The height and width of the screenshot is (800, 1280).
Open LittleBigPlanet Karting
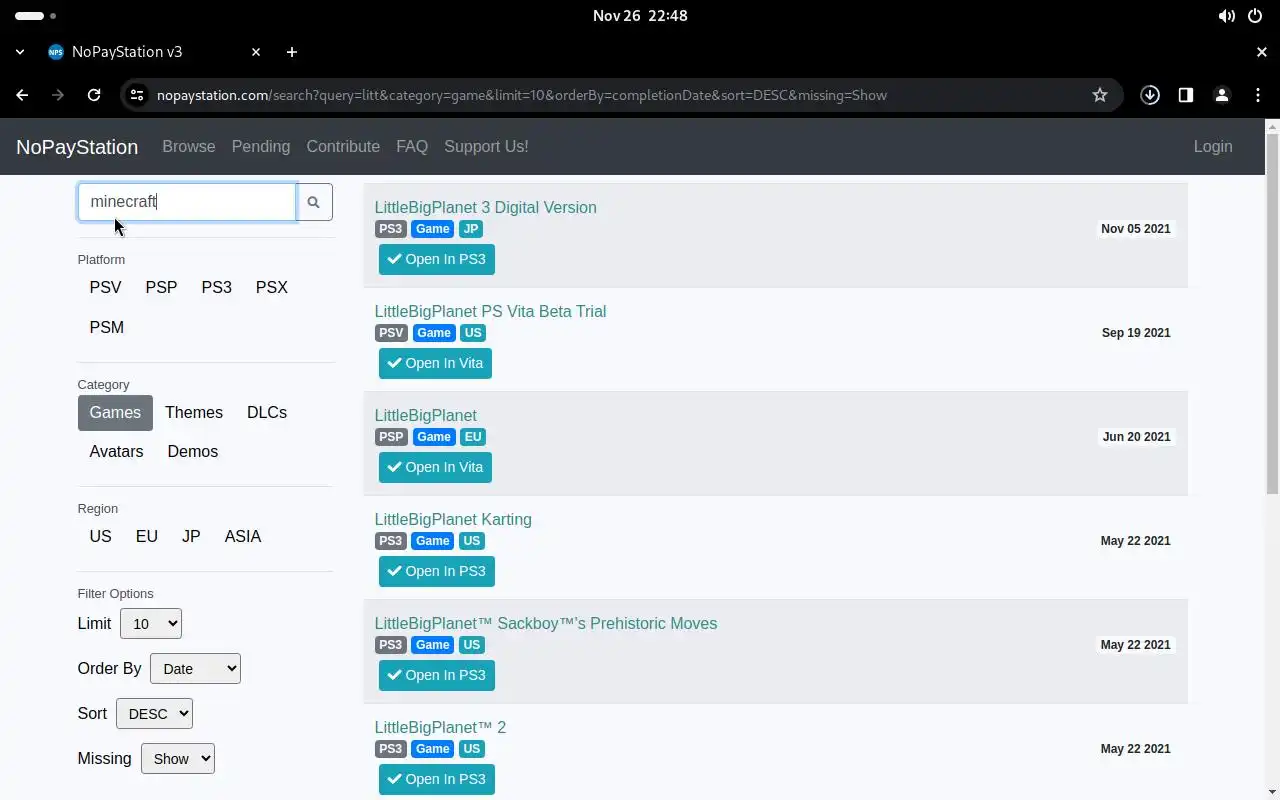pyautogui.click(x=453, y=520)
